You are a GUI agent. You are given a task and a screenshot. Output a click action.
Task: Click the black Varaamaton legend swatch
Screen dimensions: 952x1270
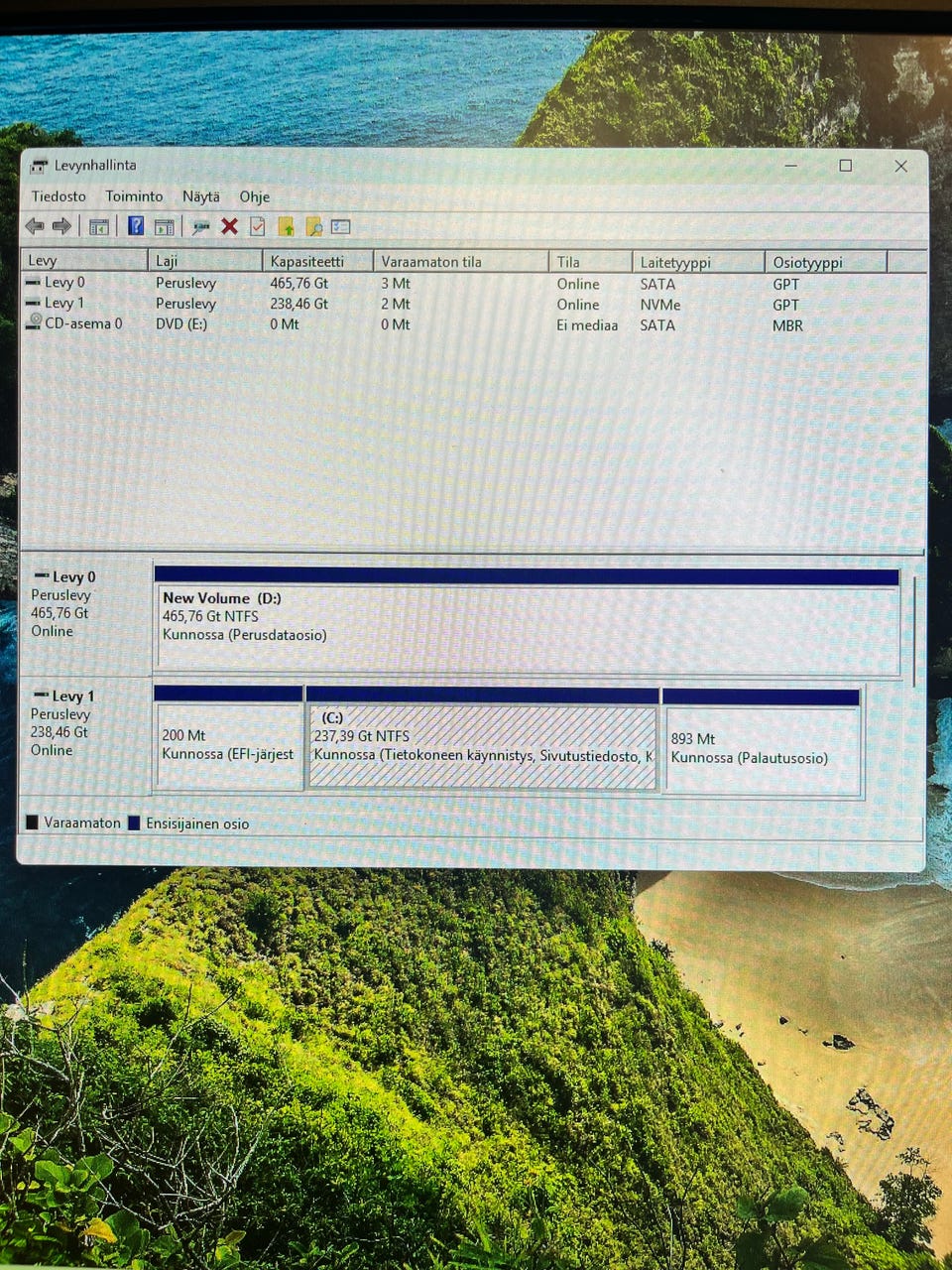[x=32, y=823]
